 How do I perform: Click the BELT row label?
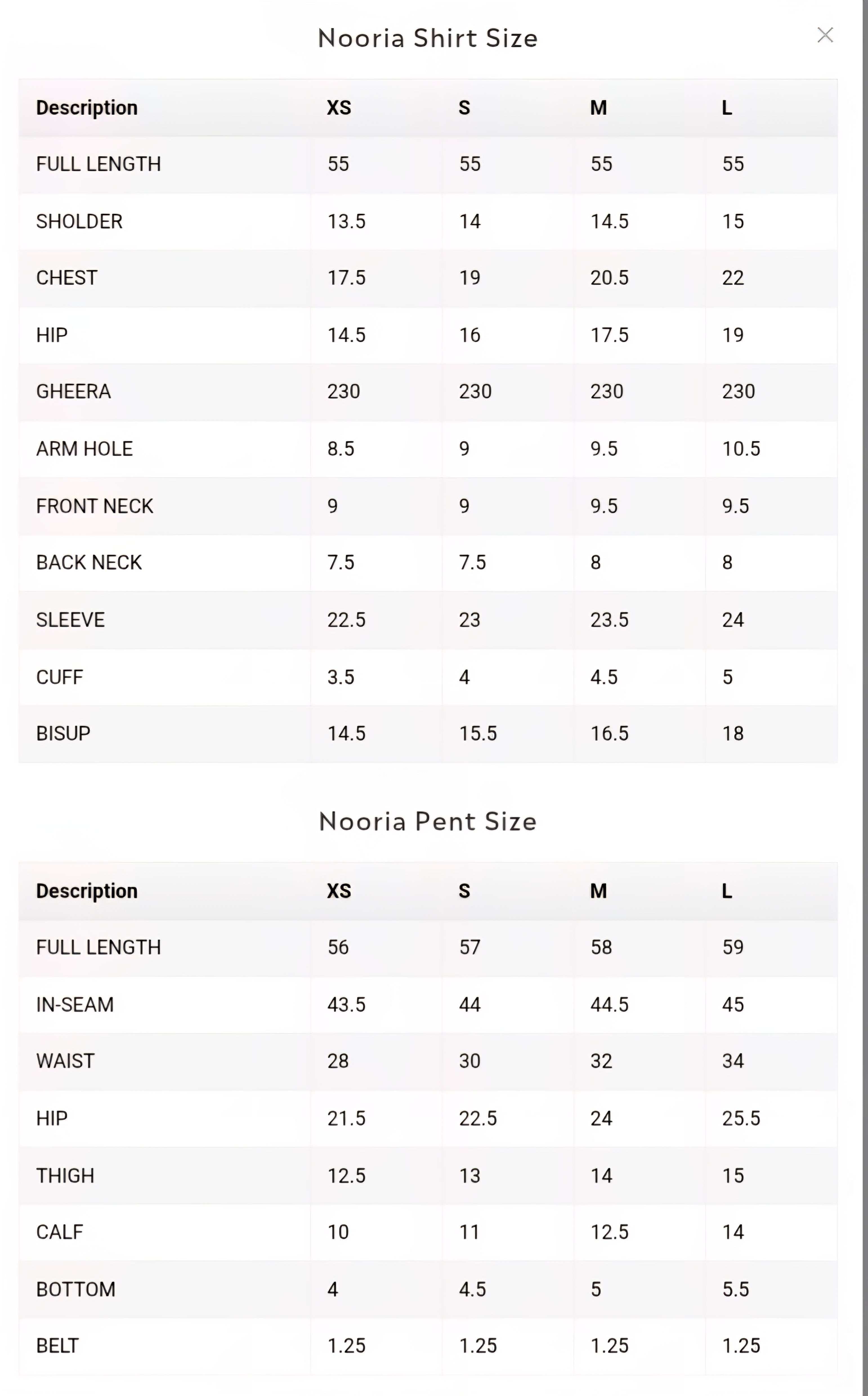click(x=57, y=1346)
